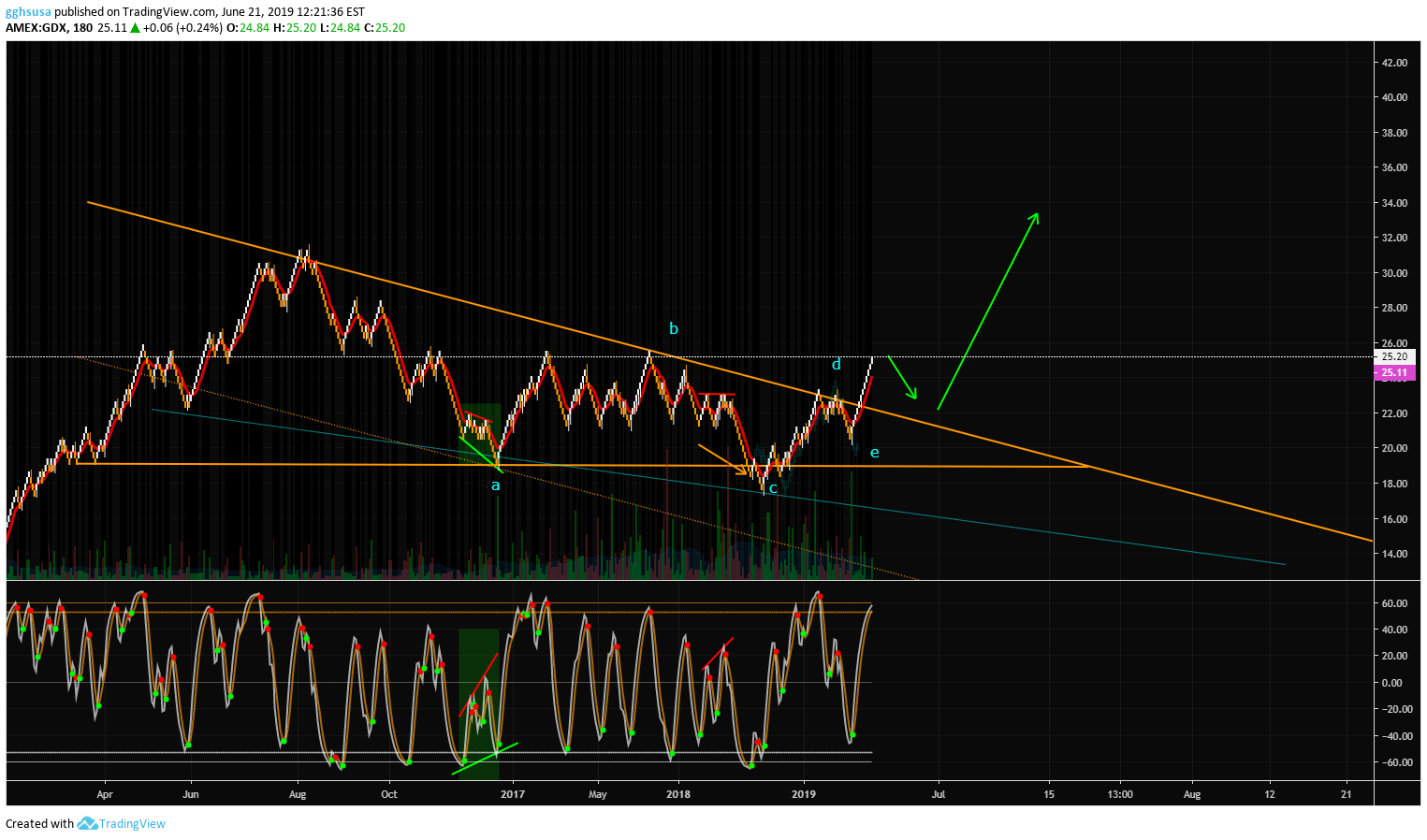Image resolution: width=1427 pixels, height=840 pixels.
Task: Select the wave label 'd' annotation
Action: coord(836,364)
